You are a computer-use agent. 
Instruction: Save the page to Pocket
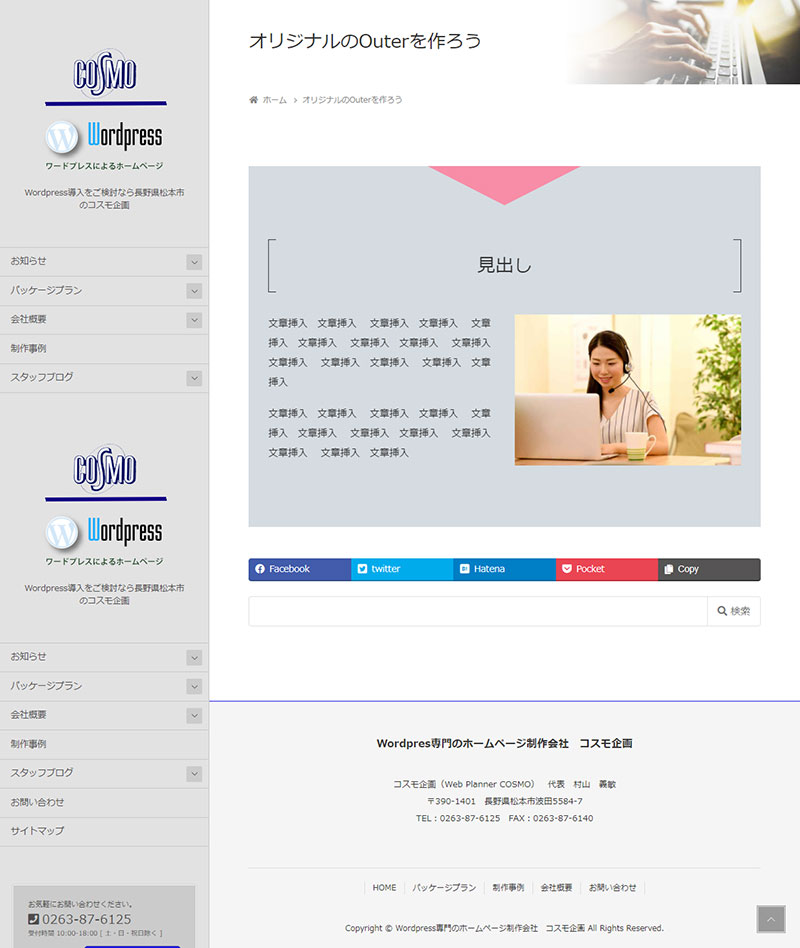click(606, 569)
